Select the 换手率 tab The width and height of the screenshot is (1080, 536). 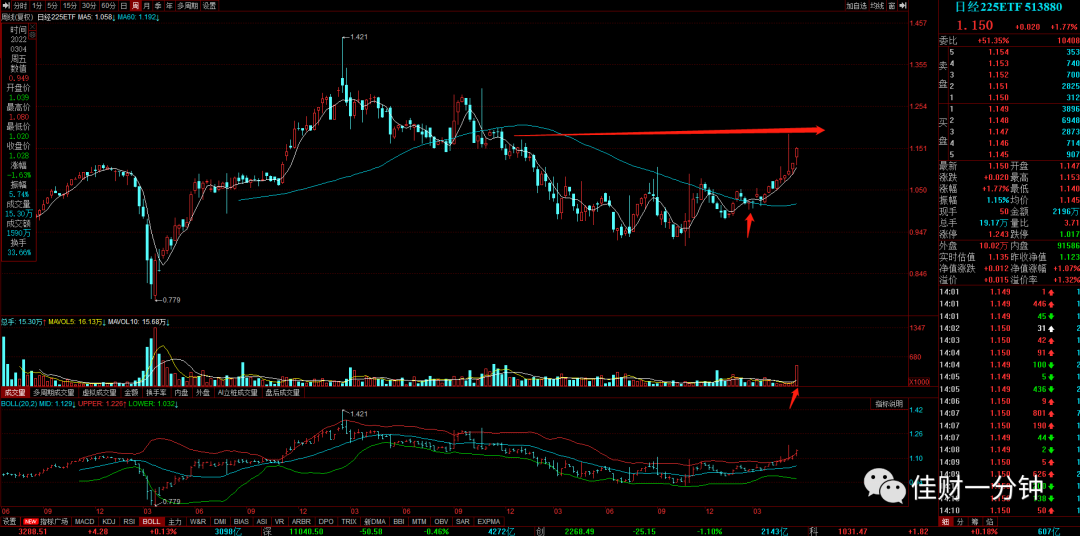click(157, 393)
